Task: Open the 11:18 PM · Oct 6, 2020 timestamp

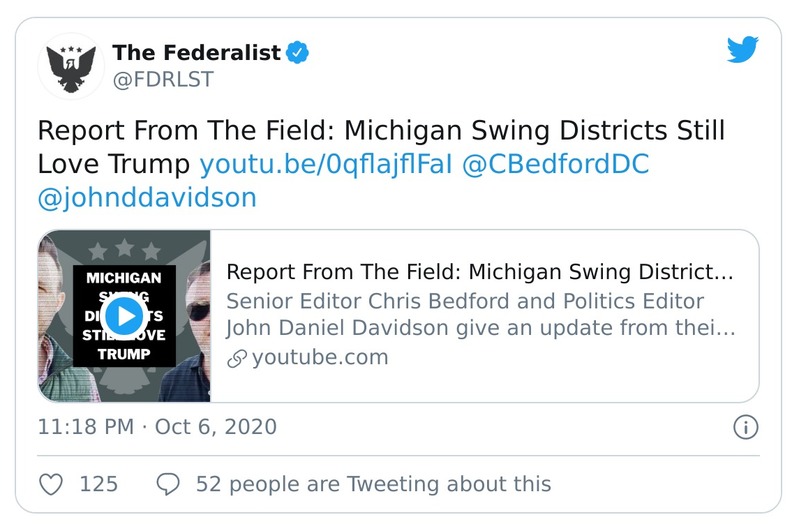Action: pyautogui.click(x=157, y=428)
